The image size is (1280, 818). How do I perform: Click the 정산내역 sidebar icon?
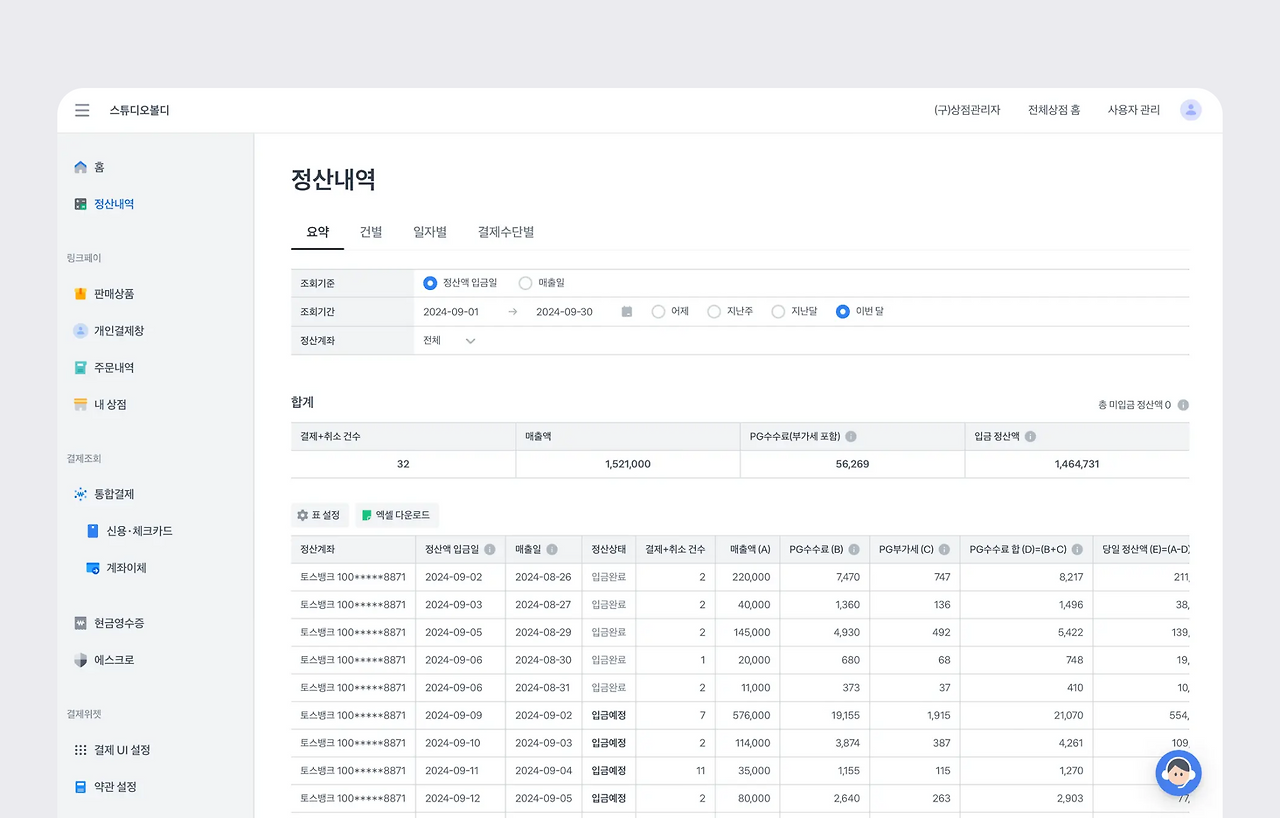81,204
